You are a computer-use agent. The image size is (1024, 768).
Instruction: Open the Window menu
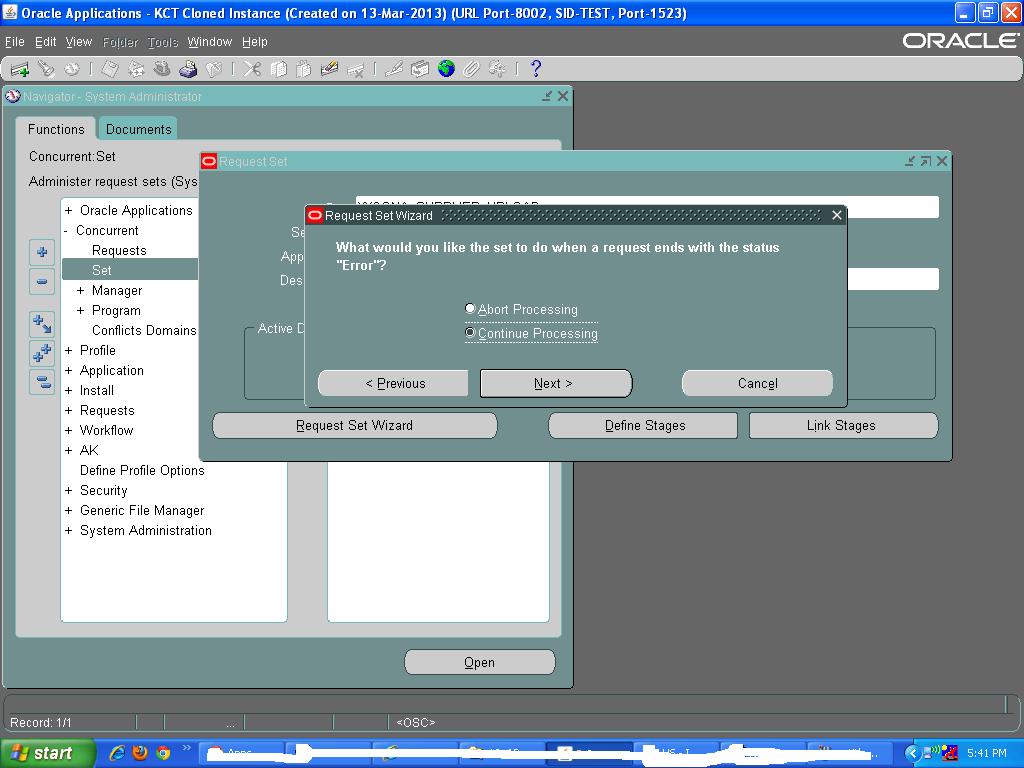210,42
